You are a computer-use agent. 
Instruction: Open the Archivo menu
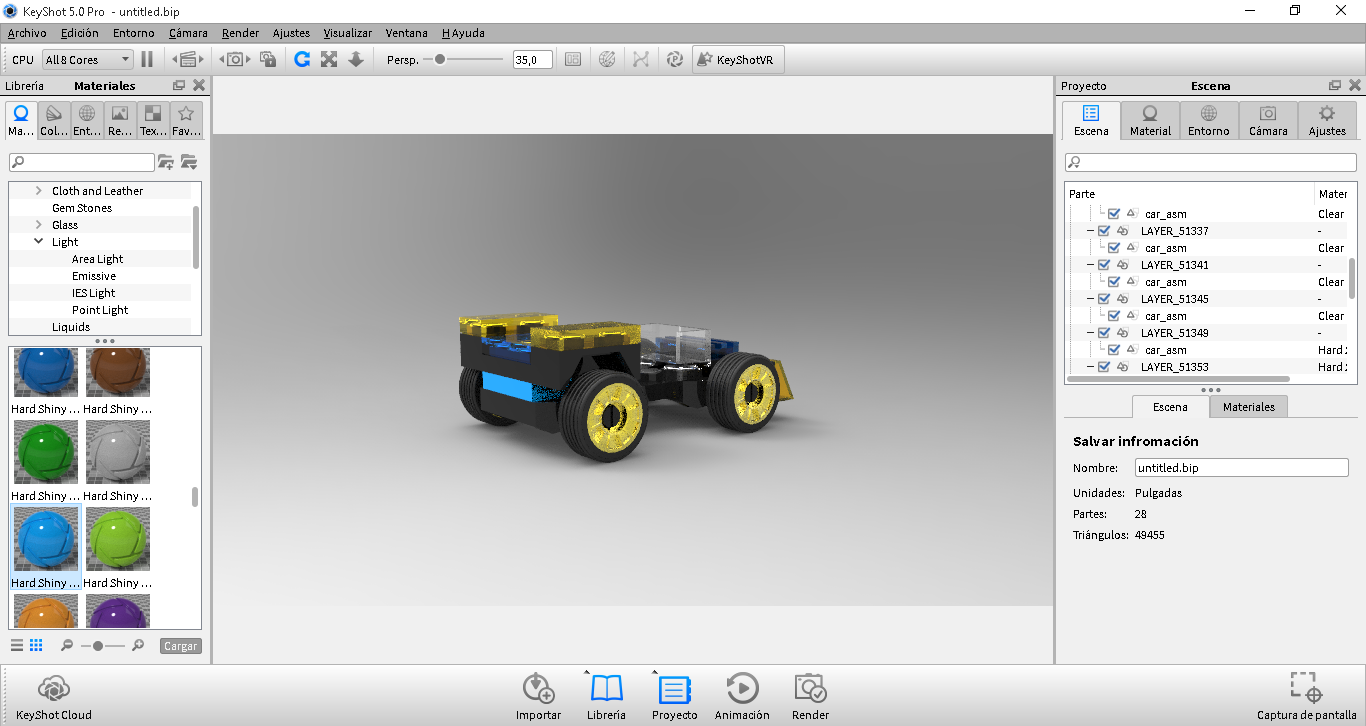point(27,33)
